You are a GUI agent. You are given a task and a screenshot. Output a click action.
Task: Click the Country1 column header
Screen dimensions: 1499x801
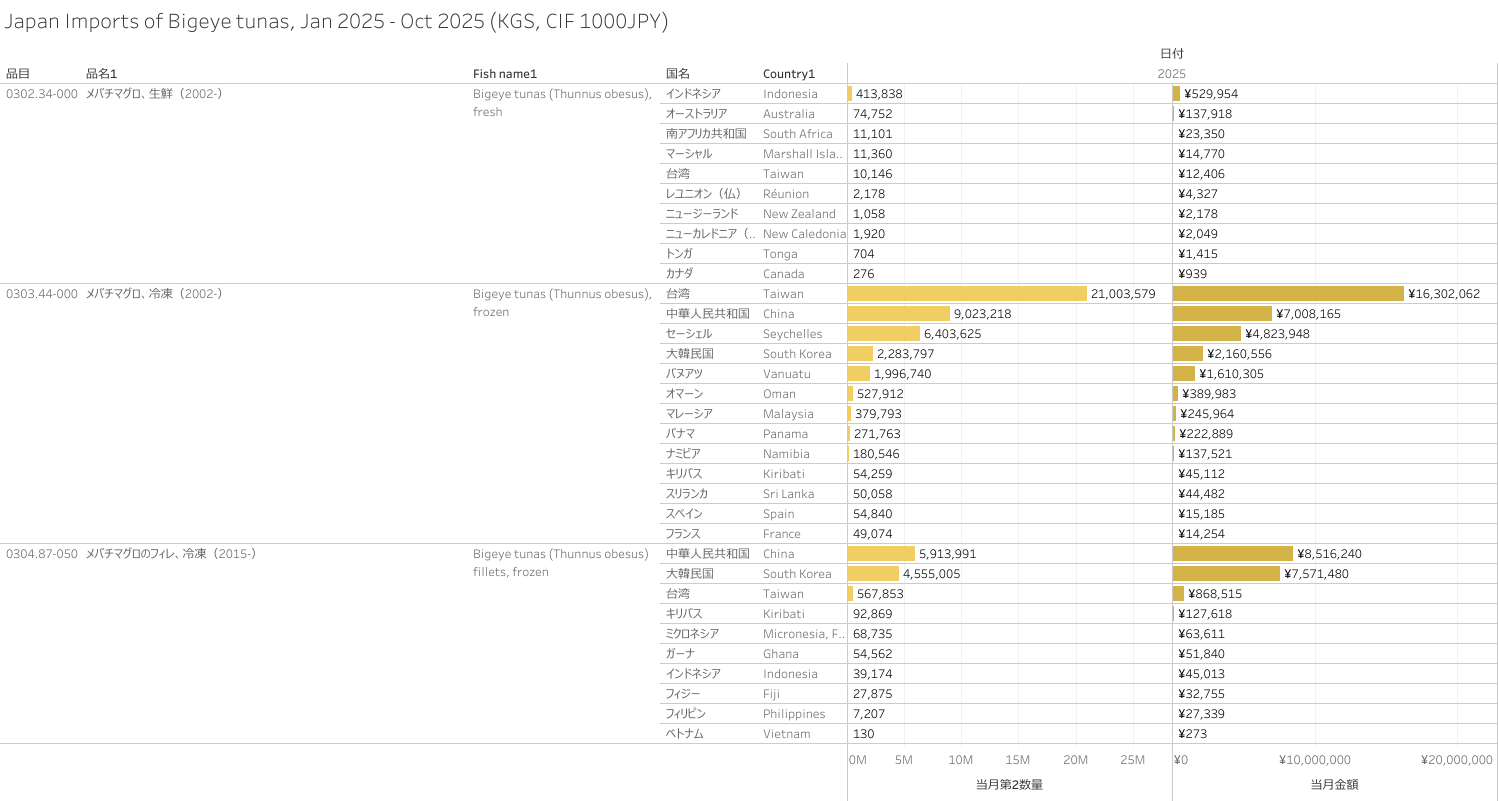[789, 74]
